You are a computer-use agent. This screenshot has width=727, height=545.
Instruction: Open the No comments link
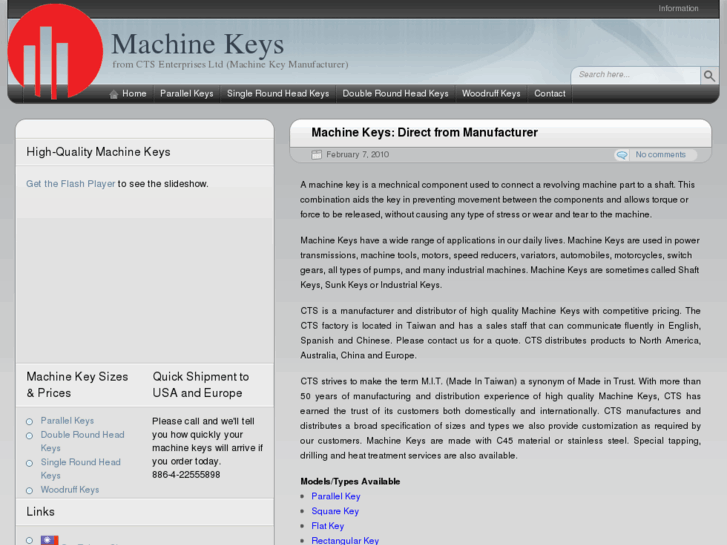[660, 154]
